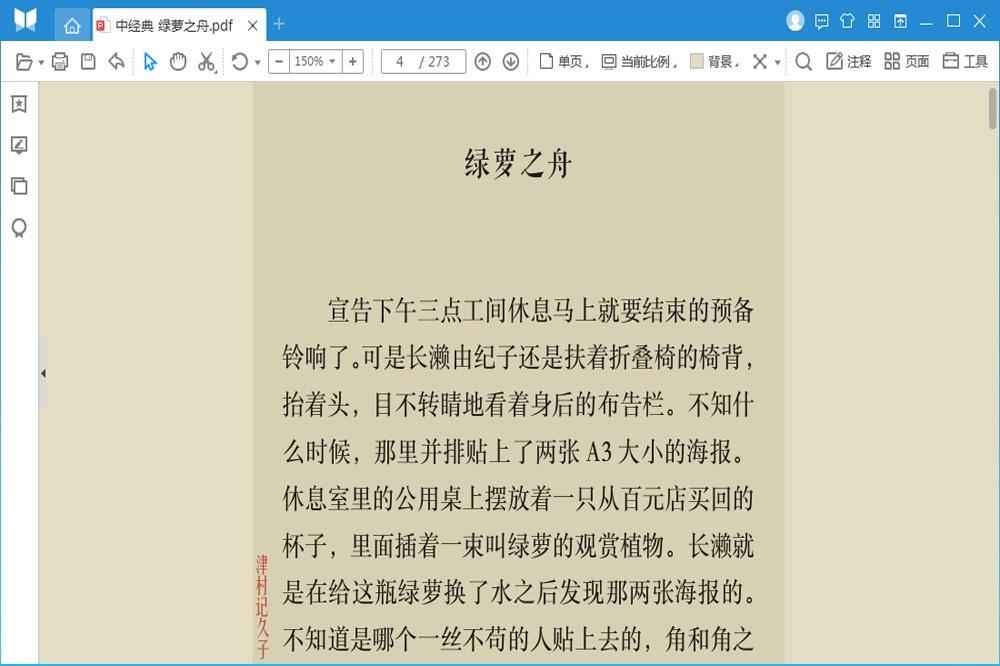This screenshot has width=1000, height=666.
Task: Click the red author name 津村记久子
Action: coord(262,607)
